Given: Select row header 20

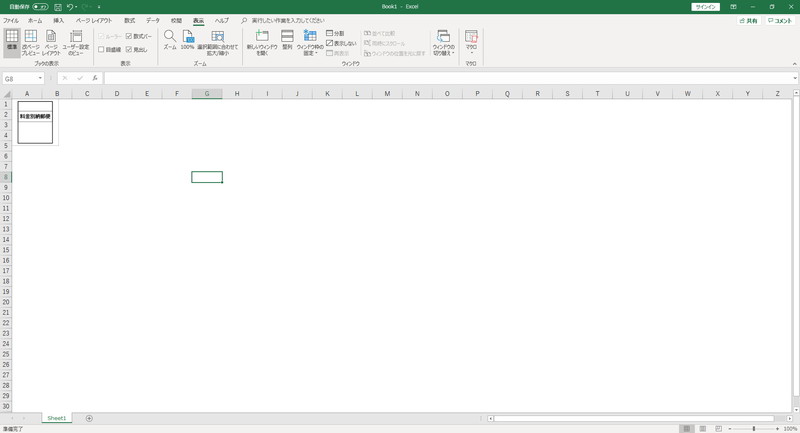Looking at the screenshot, I should coord(6,302).
